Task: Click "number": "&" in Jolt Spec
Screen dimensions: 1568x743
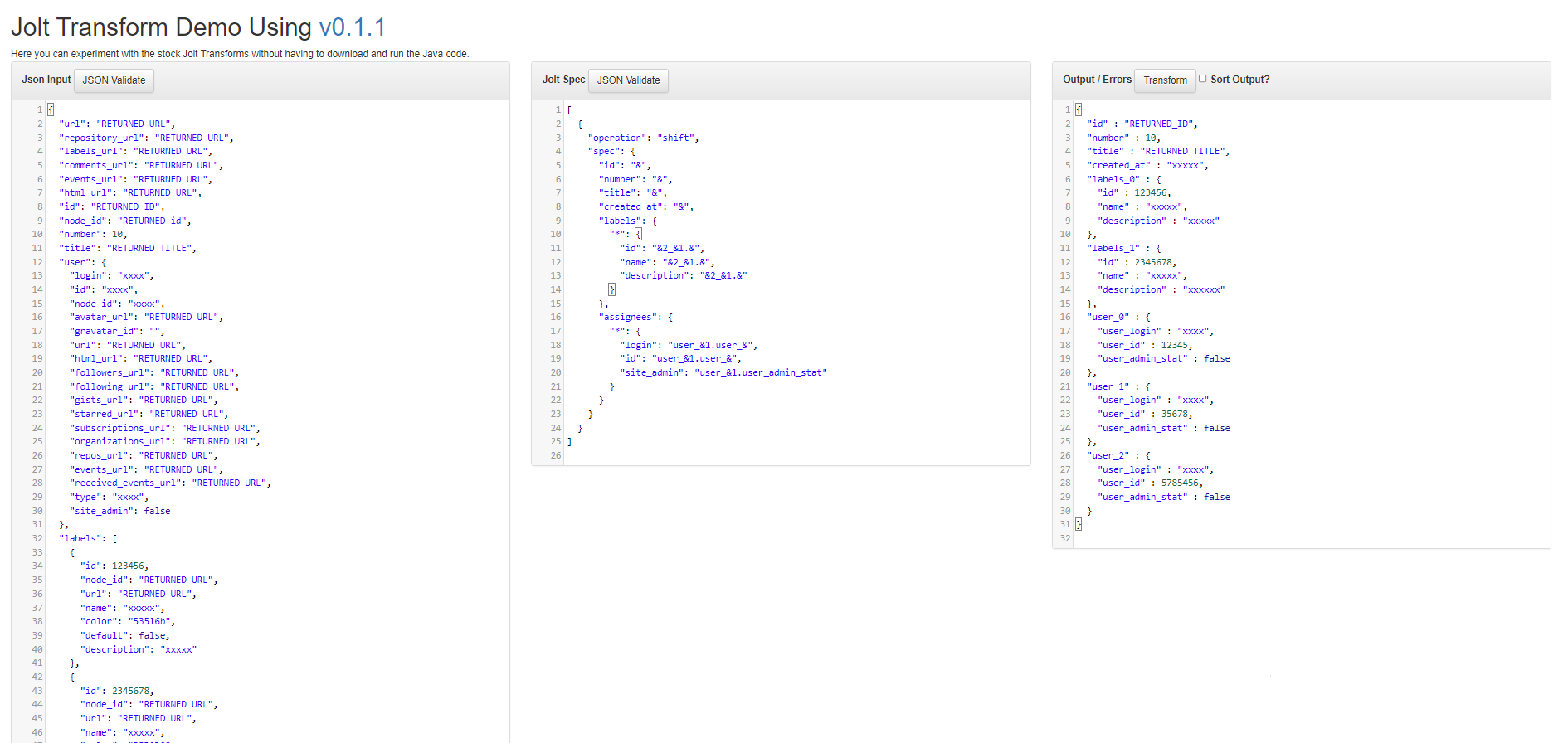Action: pyautogui.click(x=635, y=179)
